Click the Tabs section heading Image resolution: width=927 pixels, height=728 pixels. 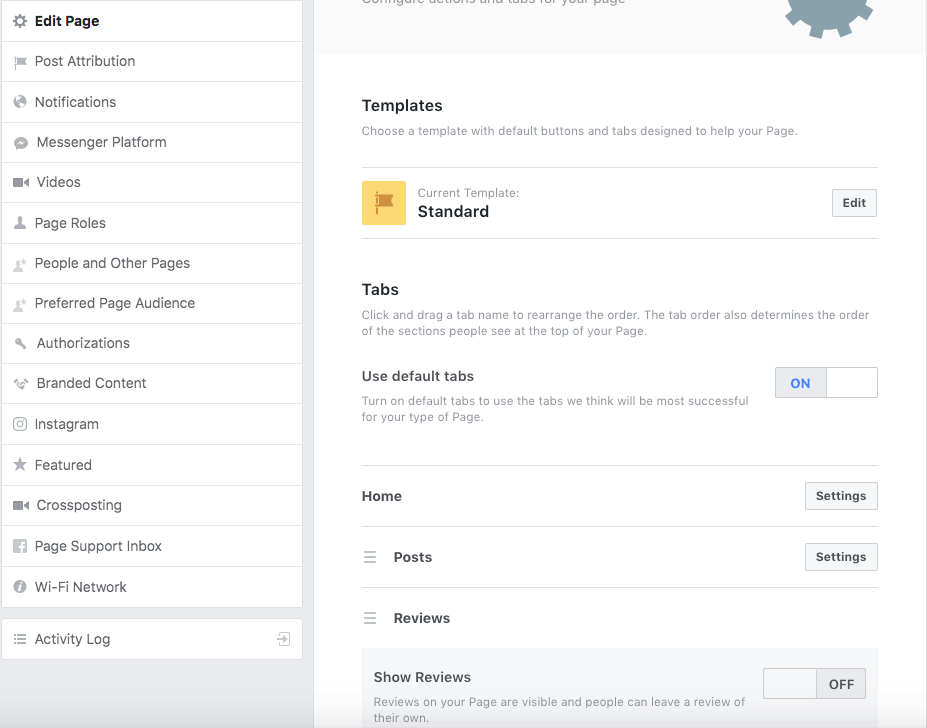point(380,289)
